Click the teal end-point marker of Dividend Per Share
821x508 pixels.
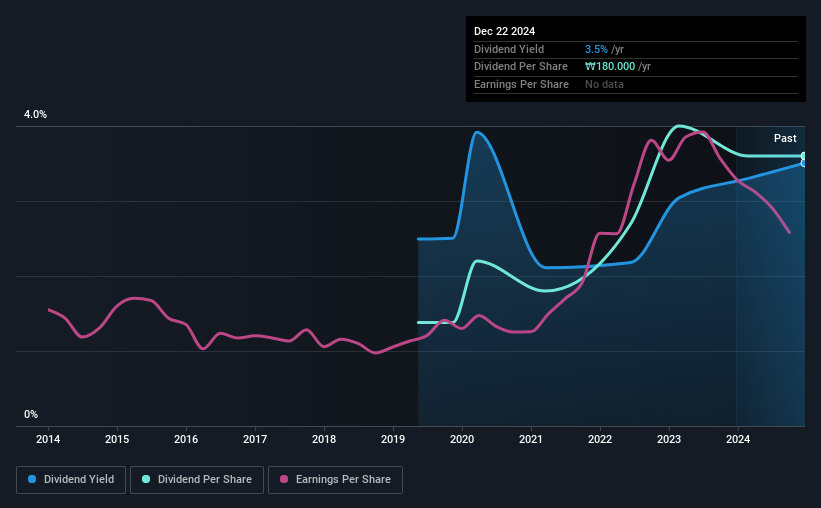(x=804, y=156)
